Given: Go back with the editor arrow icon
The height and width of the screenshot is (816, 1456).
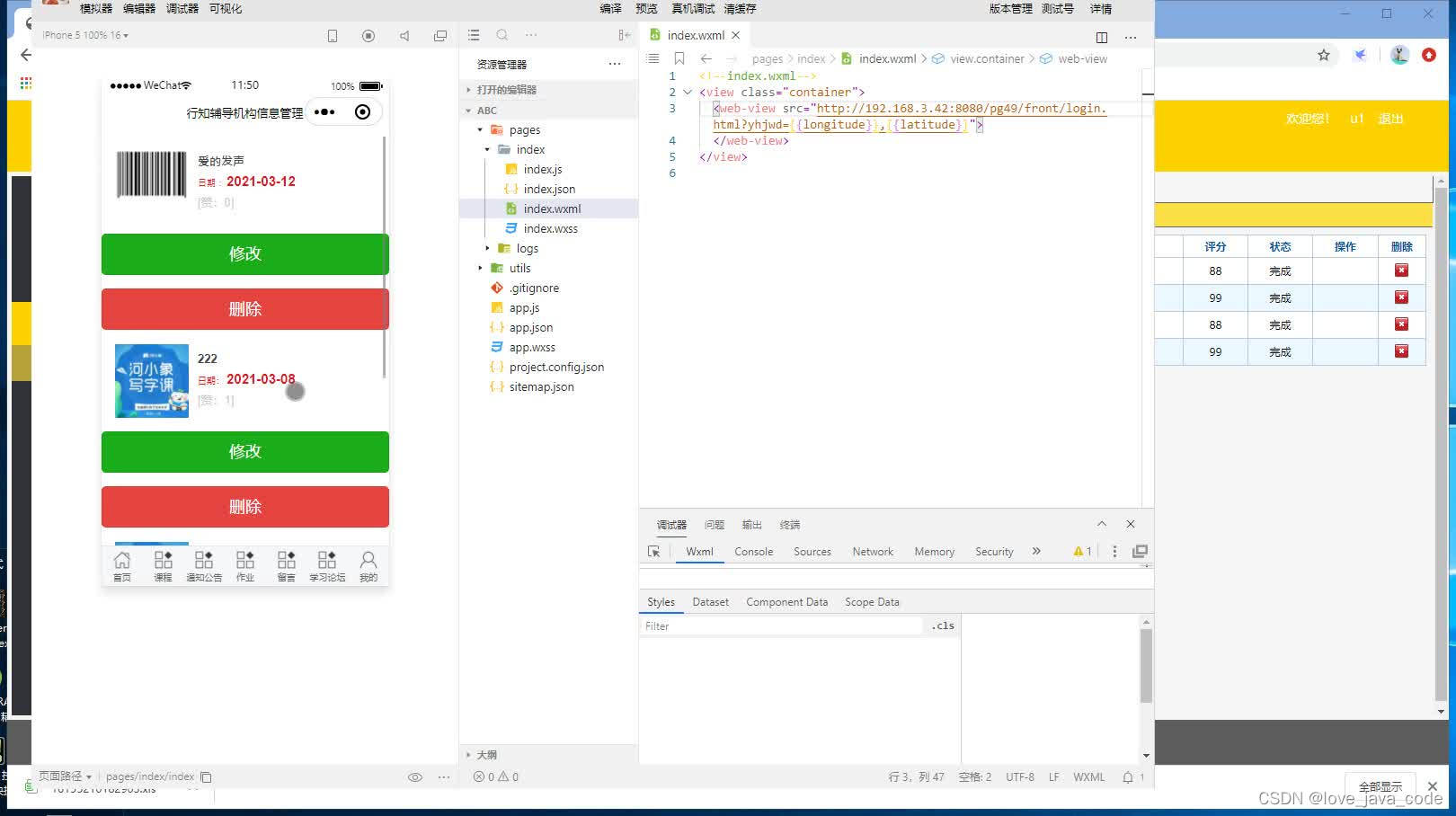Looking at the screenshot, I should click(x=706, y=58).
